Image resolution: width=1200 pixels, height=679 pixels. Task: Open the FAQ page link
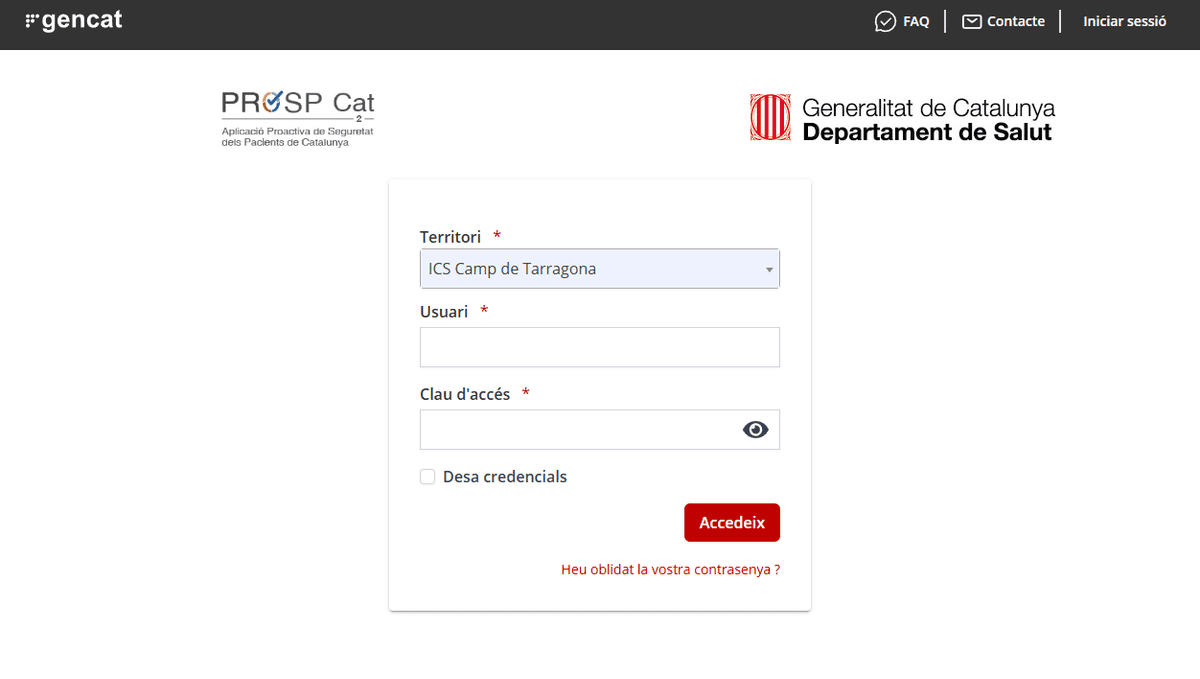(x=916, y=22)
